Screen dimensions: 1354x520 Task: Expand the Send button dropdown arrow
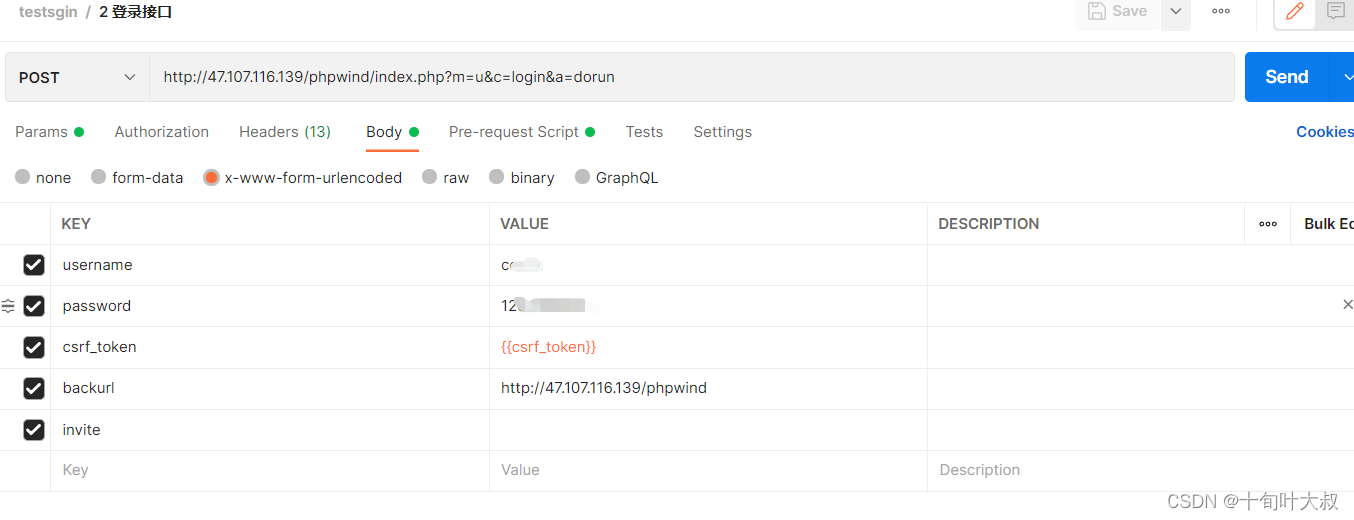(x=1345, y=77)
